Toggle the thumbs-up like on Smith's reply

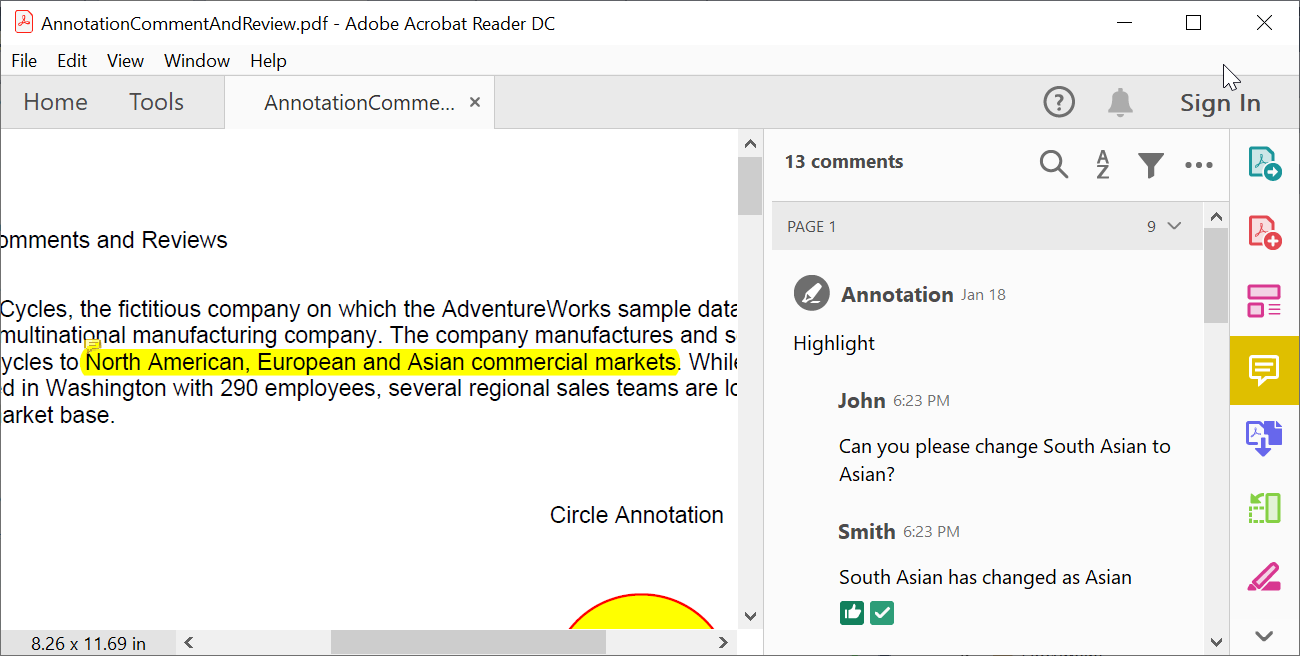click(x=852, y=613)
